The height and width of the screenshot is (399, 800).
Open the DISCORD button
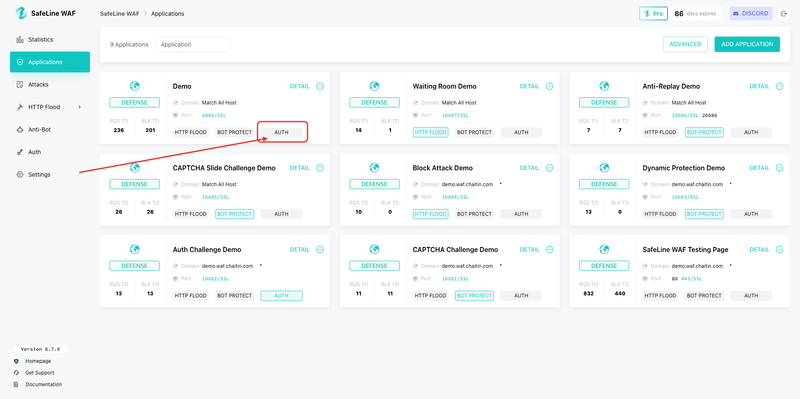[x=751, y=14]
